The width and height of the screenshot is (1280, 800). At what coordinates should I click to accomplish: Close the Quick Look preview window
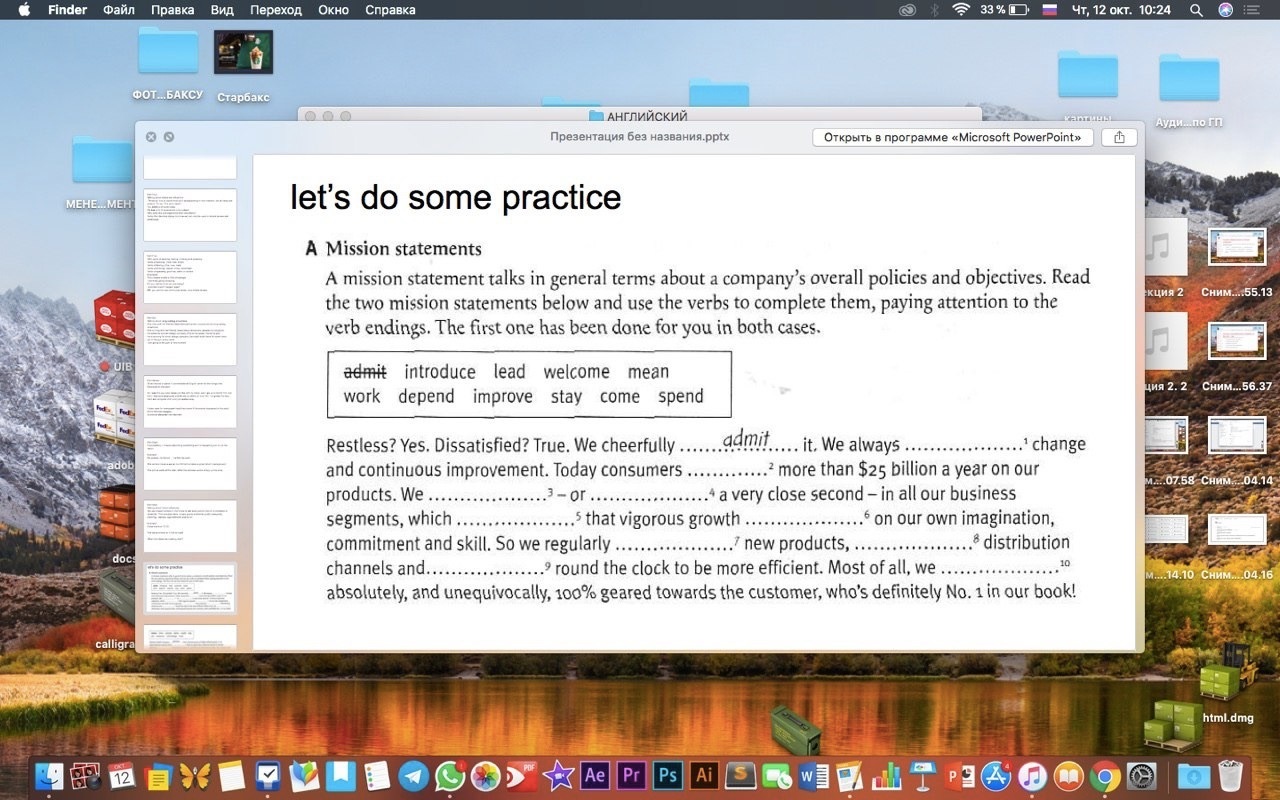(151, 137)
